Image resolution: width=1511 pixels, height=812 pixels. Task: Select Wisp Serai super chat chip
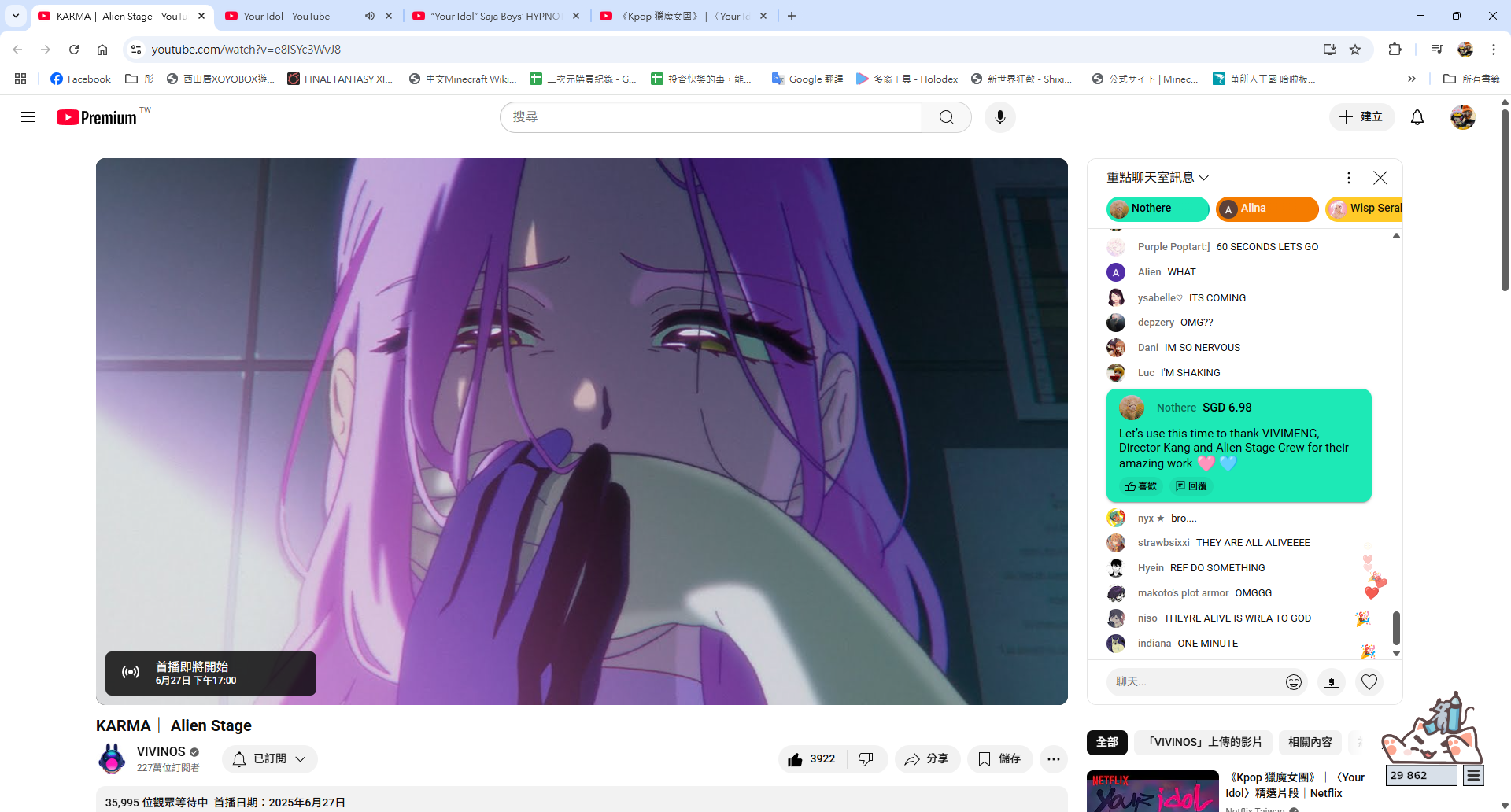[x=1364, y=209]
